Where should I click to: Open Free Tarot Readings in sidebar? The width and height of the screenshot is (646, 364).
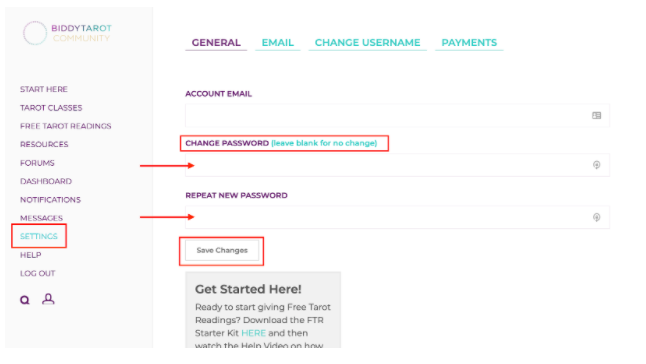tap(66, 126)
